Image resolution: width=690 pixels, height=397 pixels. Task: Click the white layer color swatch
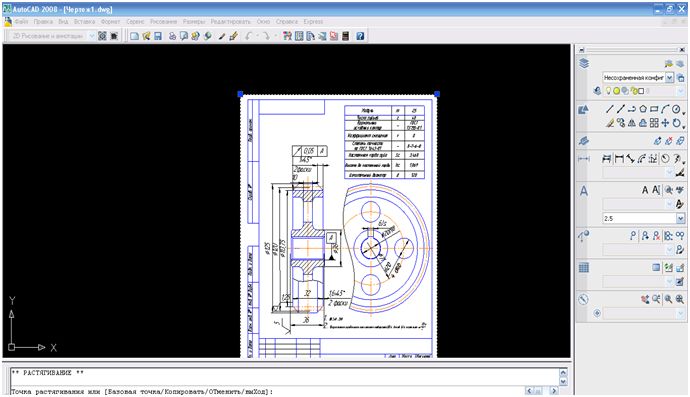coord(641,91)
